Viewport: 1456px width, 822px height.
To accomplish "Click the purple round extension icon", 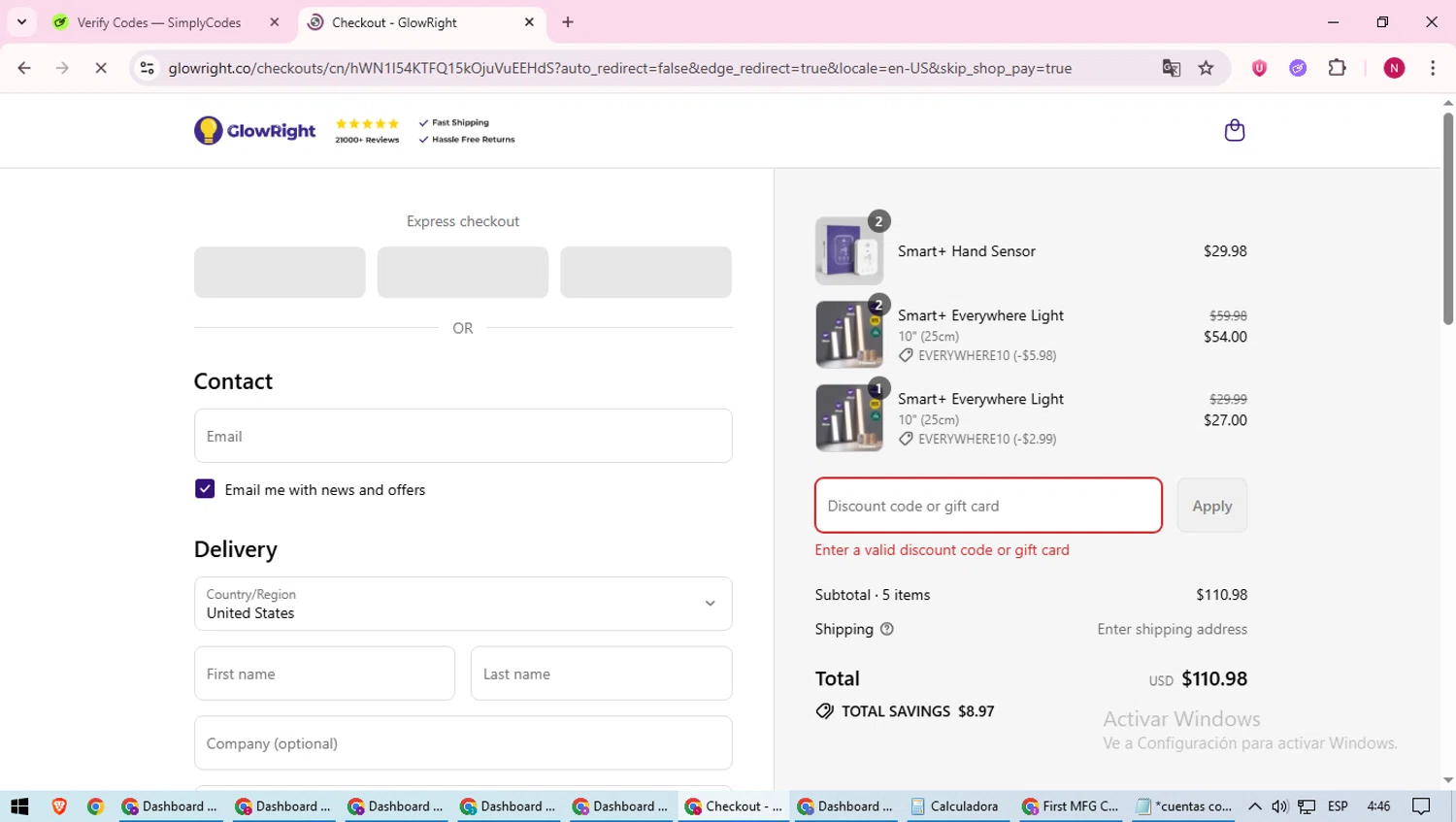I will [1298, 68].
